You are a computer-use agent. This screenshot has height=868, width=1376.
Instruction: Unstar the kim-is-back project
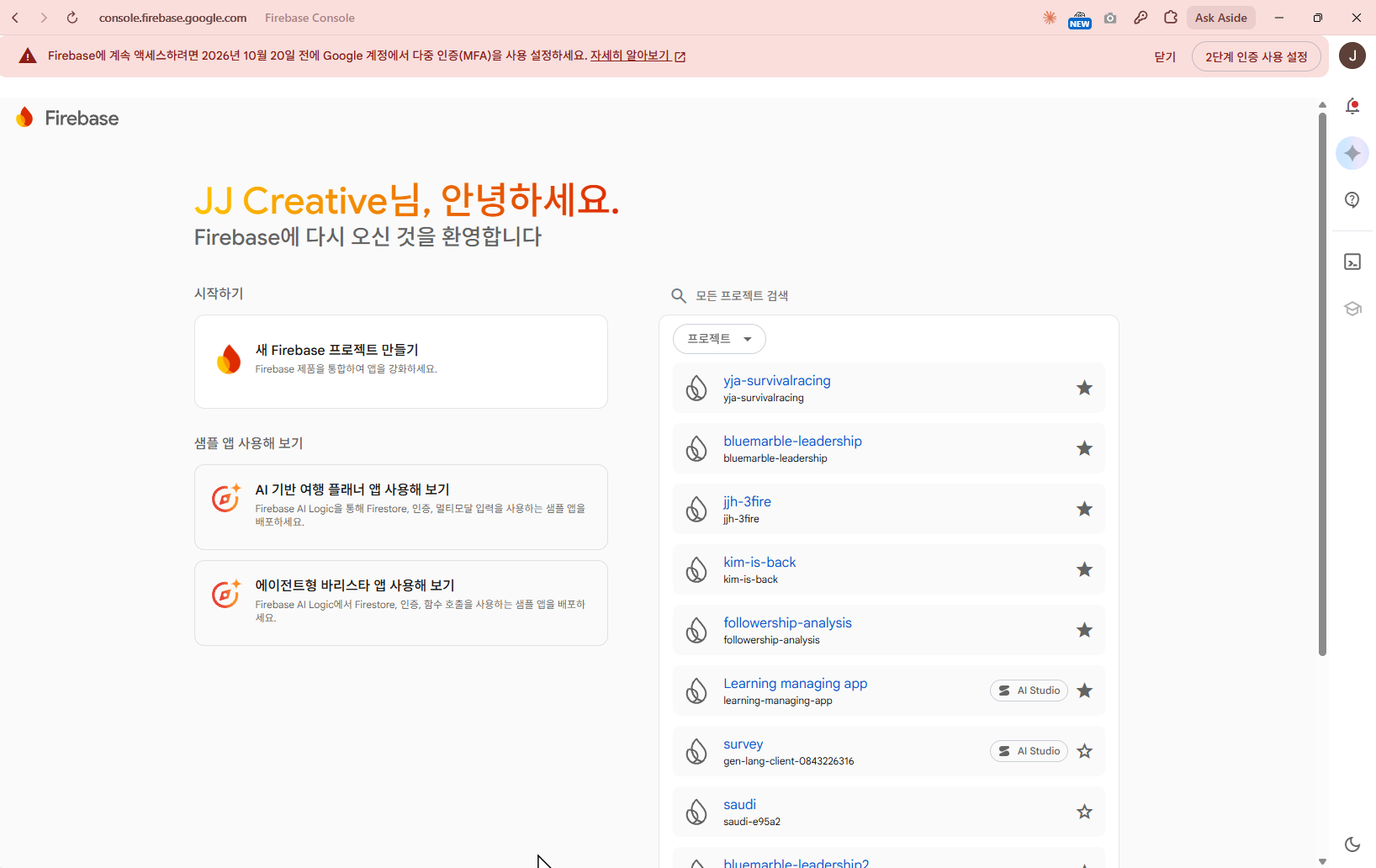point(1085,569)
